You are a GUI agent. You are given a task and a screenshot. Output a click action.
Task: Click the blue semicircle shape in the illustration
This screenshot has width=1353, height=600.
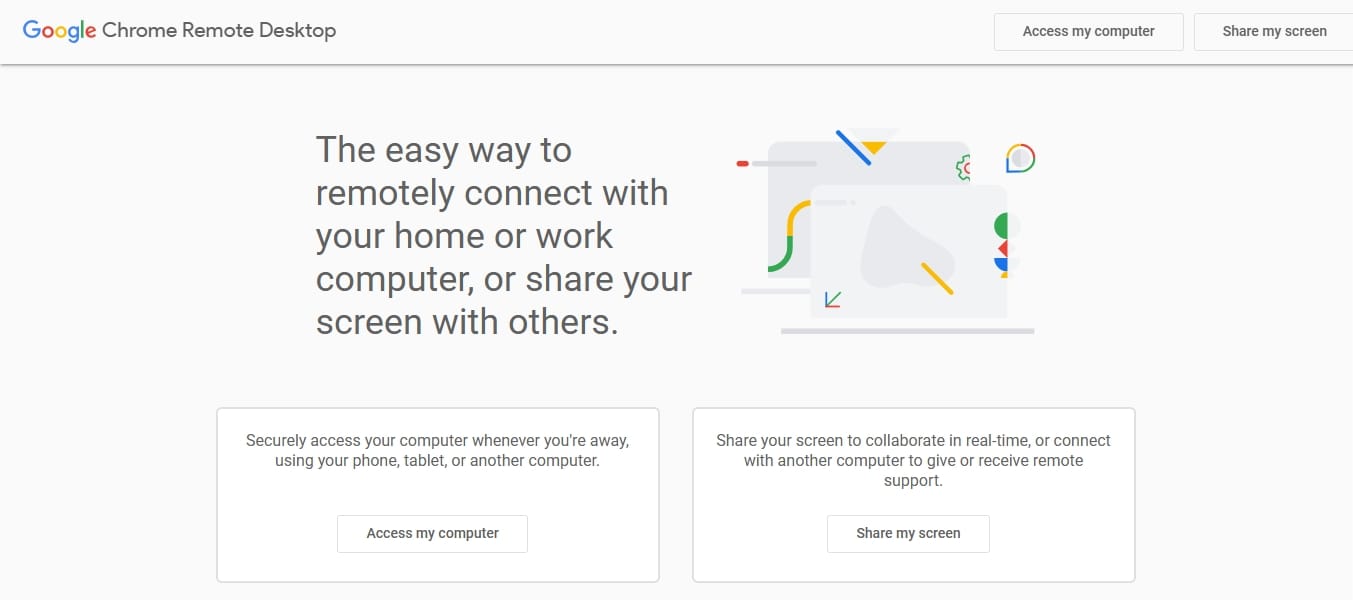click(1001, 265)
